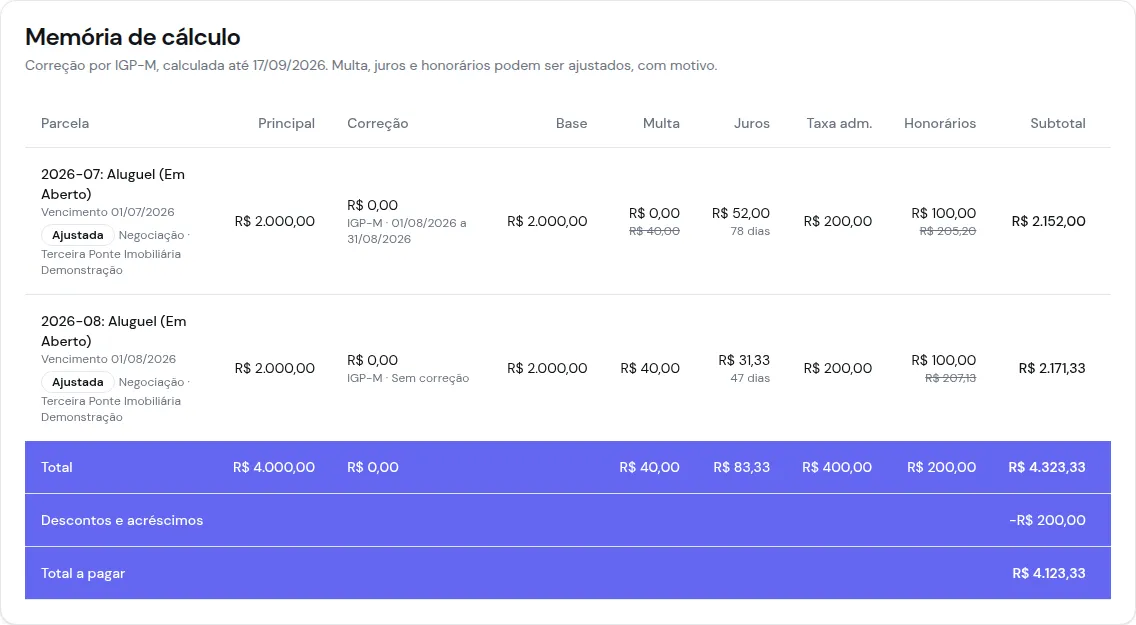Click the 'Total a pagar' label
Viewport: 1136px width, 625px height.
point(83,573)
